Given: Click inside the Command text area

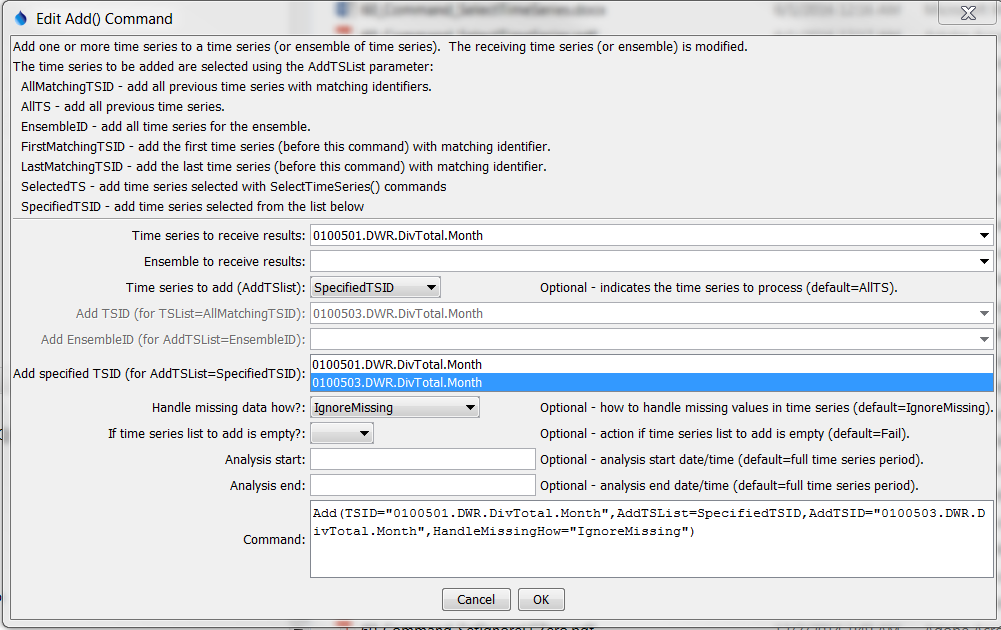Looking at the screenshot, I should [651, 539].
